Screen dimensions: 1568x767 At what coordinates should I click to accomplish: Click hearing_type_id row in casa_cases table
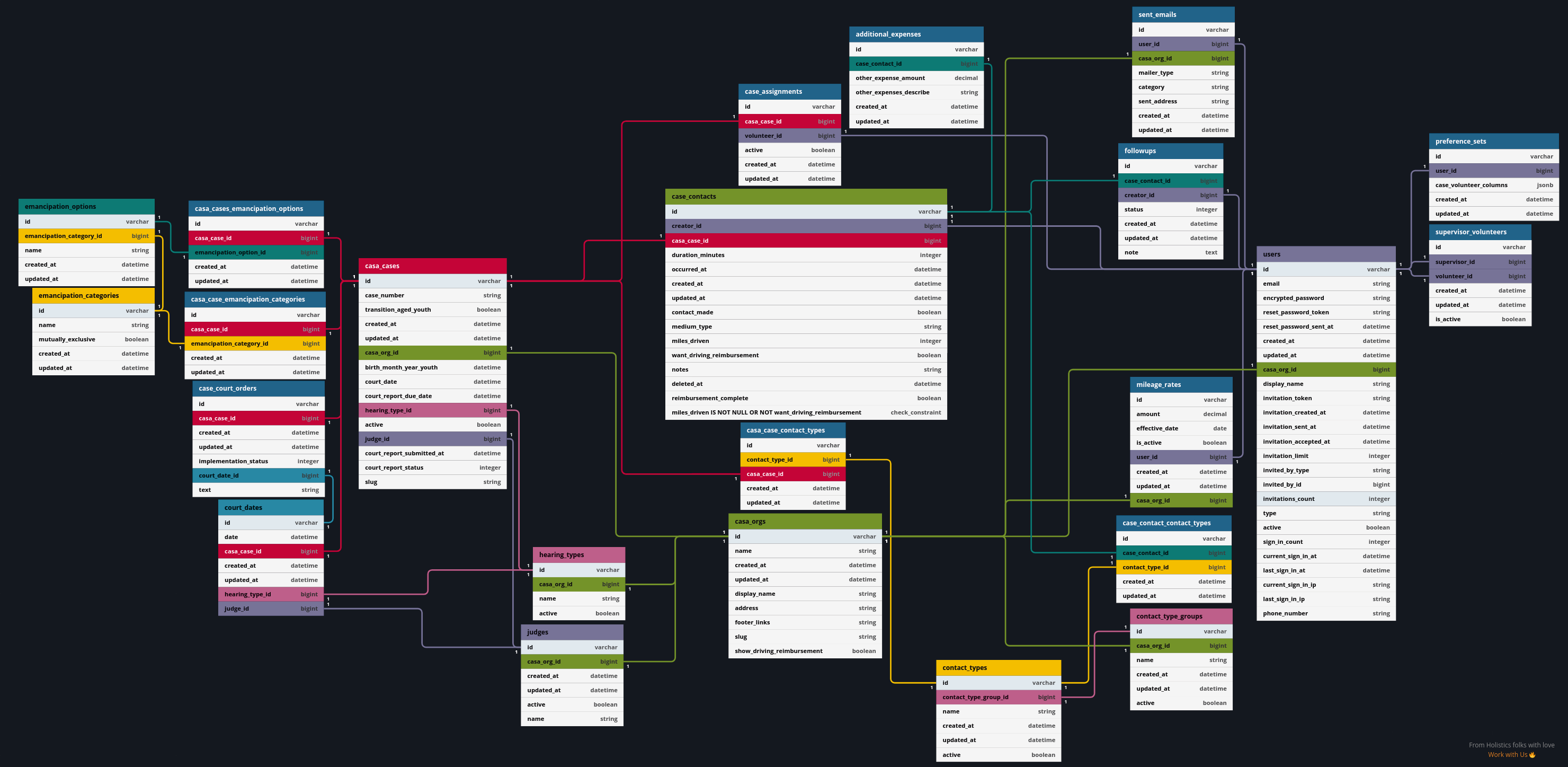pos(432,410)
